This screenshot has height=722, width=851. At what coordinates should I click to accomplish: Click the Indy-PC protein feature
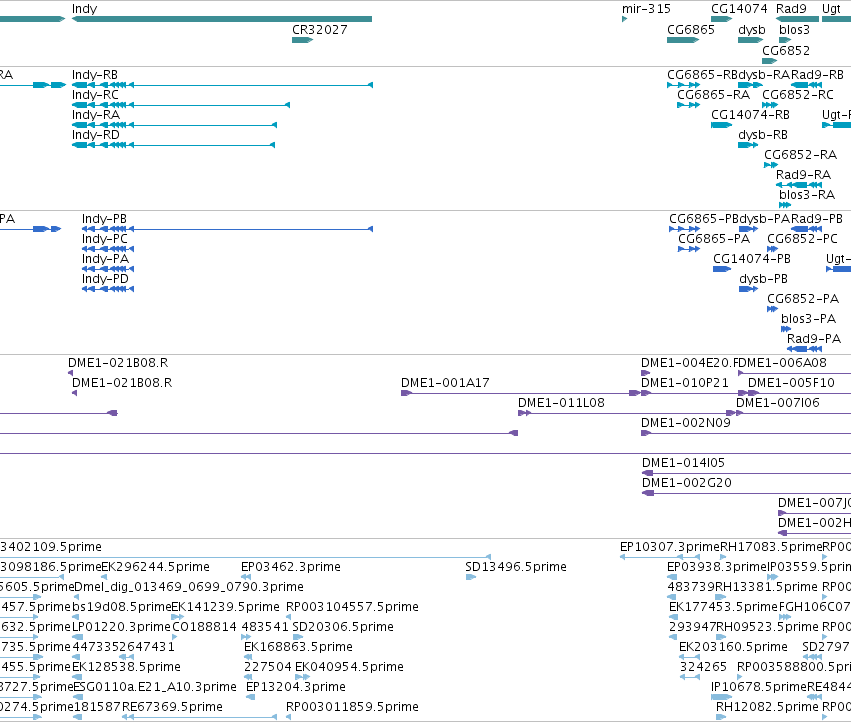click(x=108, y=249)
